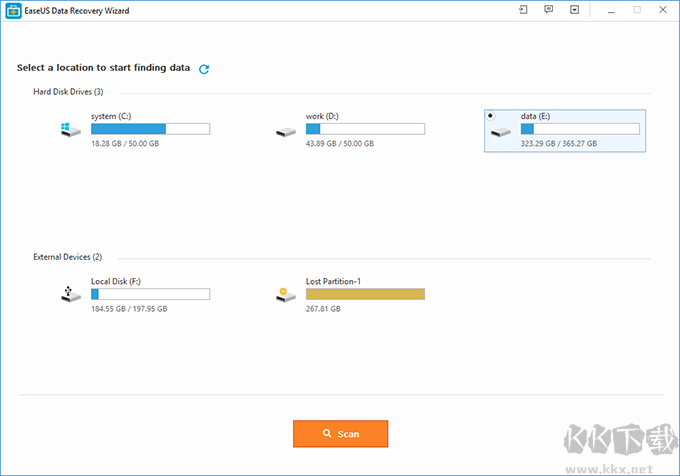This screenshot has height=476, width=680.
Task: Select the Lost Partition-1 drive icon
Action: 286,295
